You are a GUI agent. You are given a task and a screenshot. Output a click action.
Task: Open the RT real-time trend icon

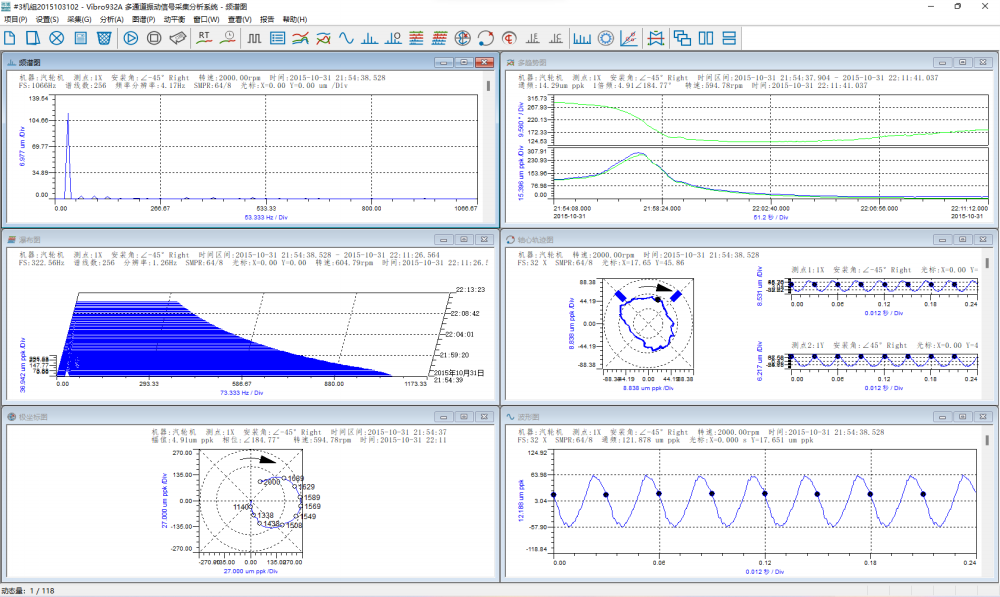204,38
